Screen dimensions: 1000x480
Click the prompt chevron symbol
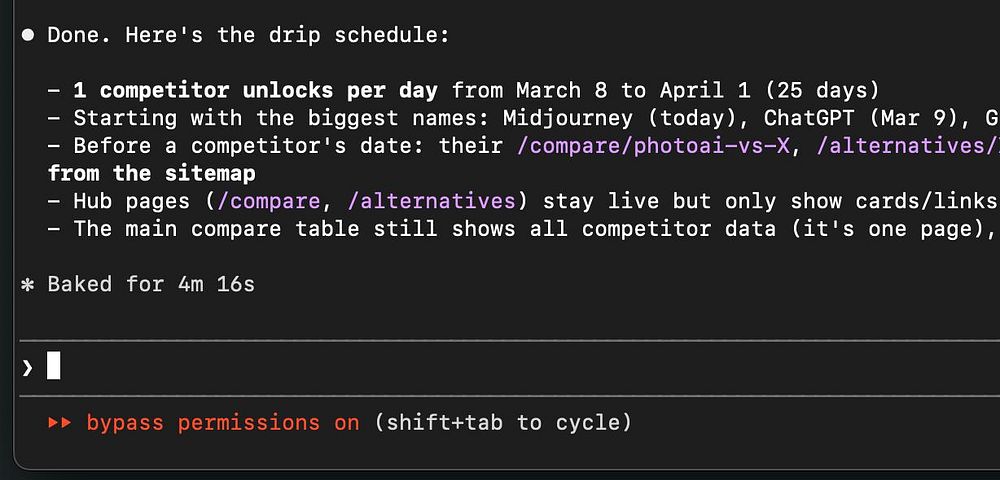[x=28, y=368]
